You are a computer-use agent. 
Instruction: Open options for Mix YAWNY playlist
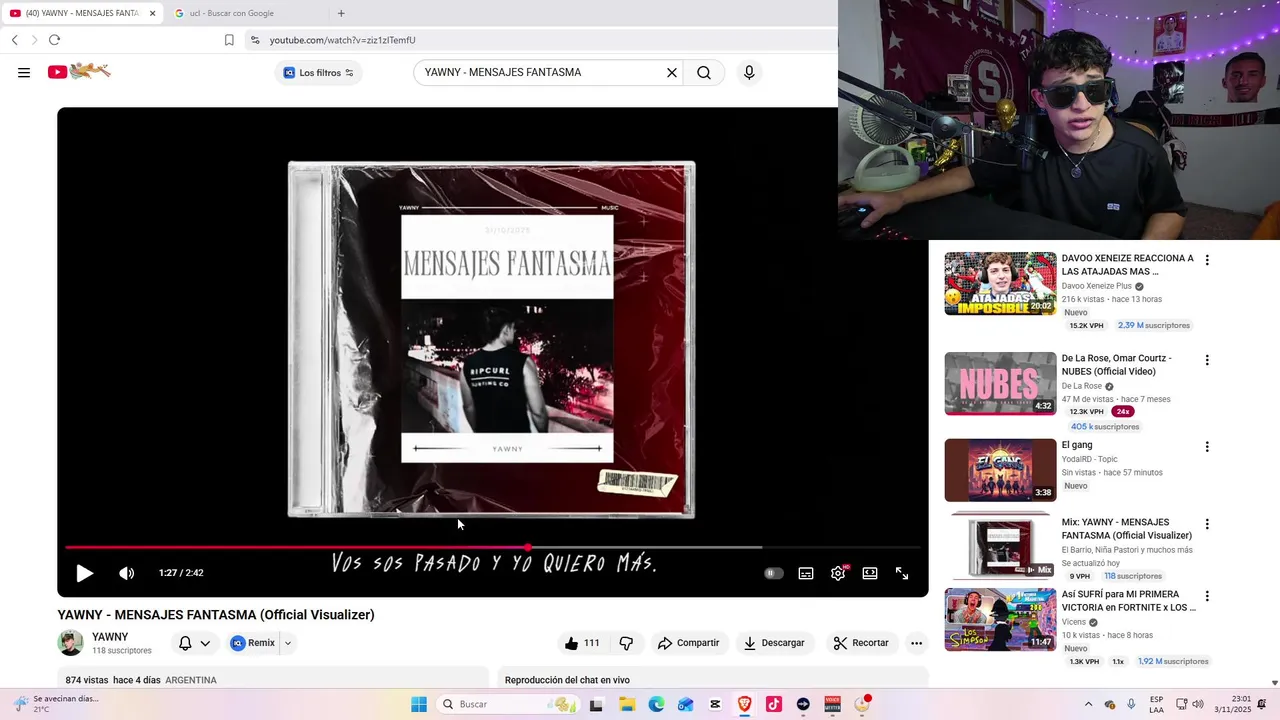point(1207,524)
